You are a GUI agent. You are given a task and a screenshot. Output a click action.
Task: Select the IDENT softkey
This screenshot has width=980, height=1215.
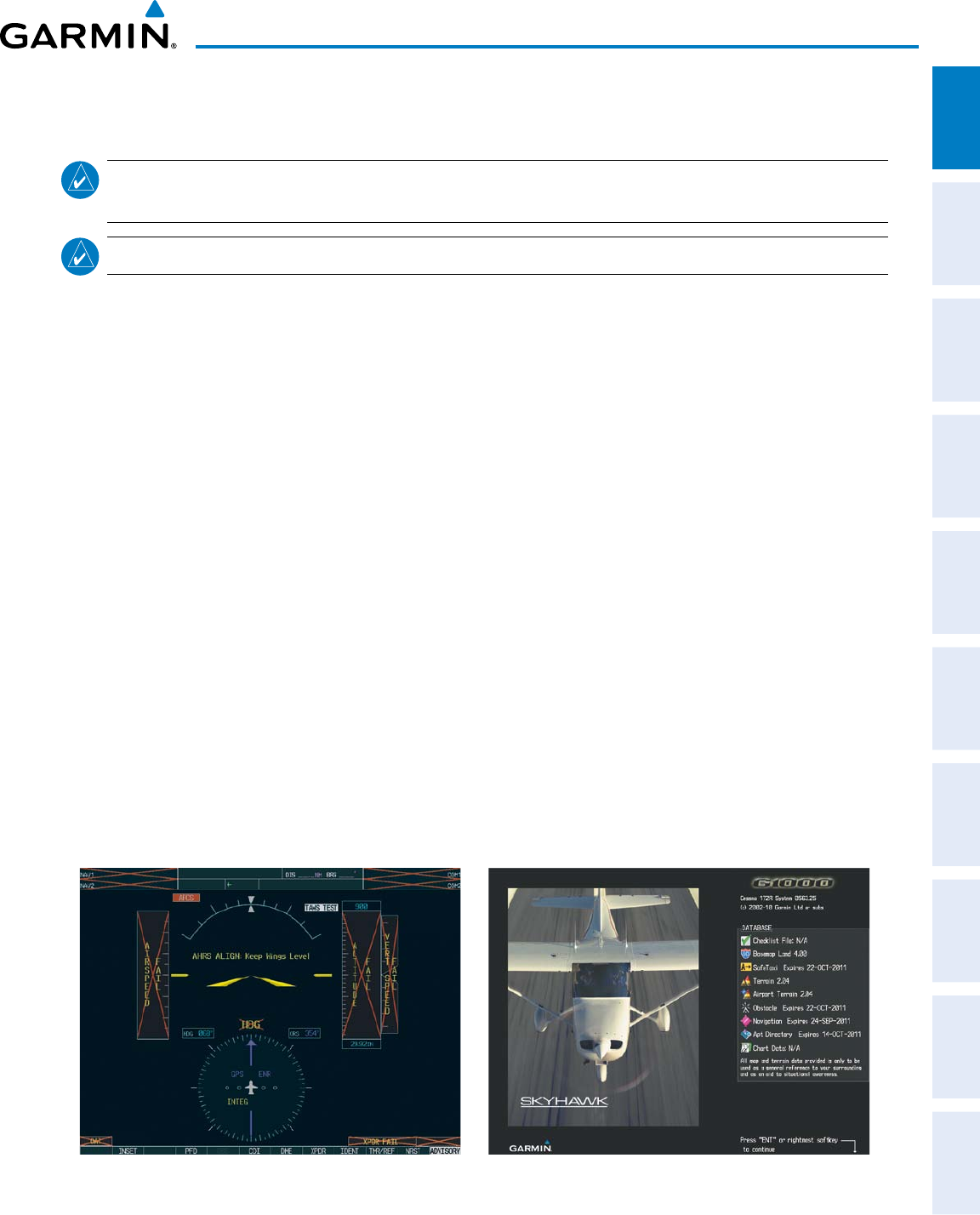(x=350, y=1151)
